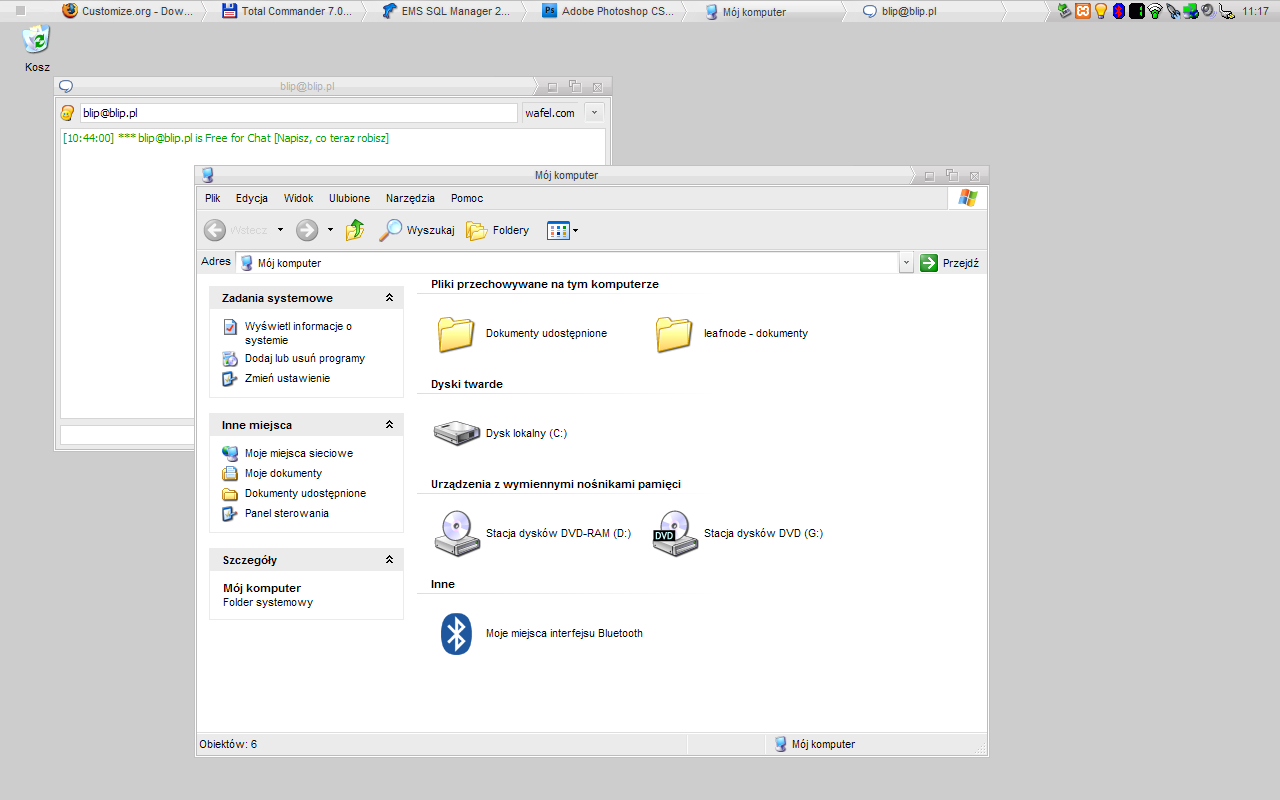The width and height of the screenshot is (1280, 800).
Task: Collapse the Szczegóły panel
Action: click(x=389, y=560)
